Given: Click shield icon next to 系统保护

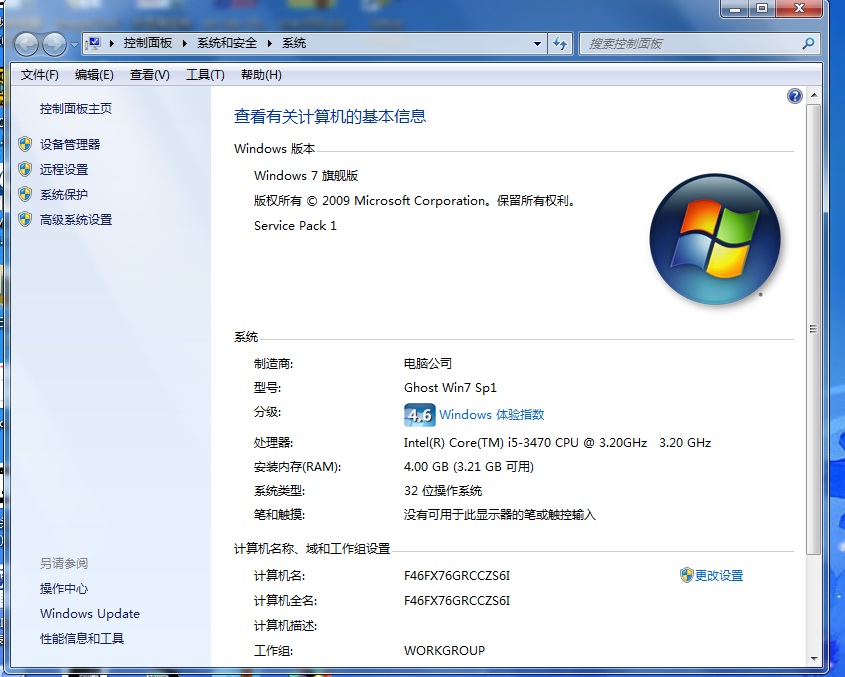Looking at the screenshot, I should click(25, 194).
